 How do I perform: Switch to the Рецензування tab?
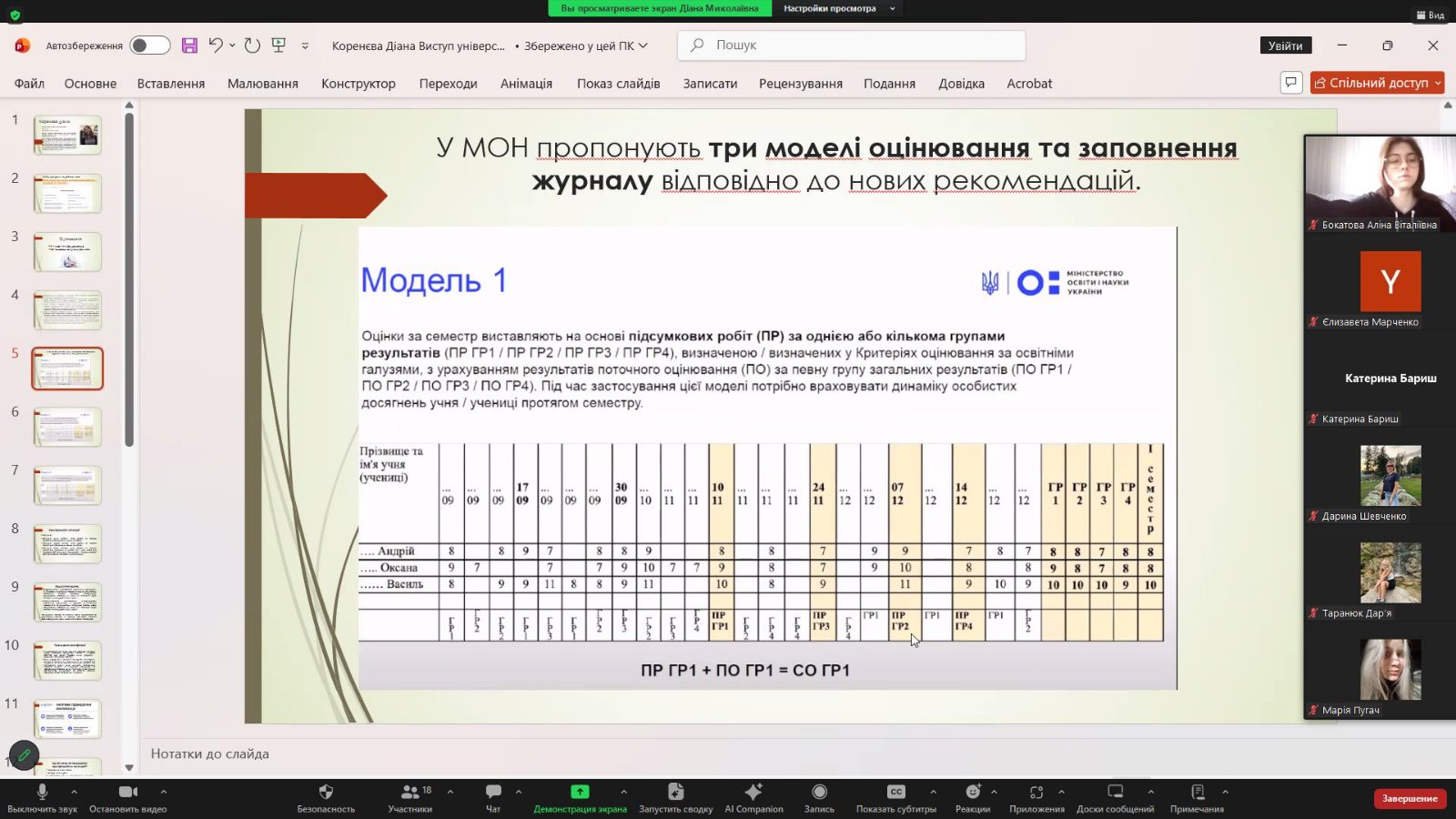800,84
